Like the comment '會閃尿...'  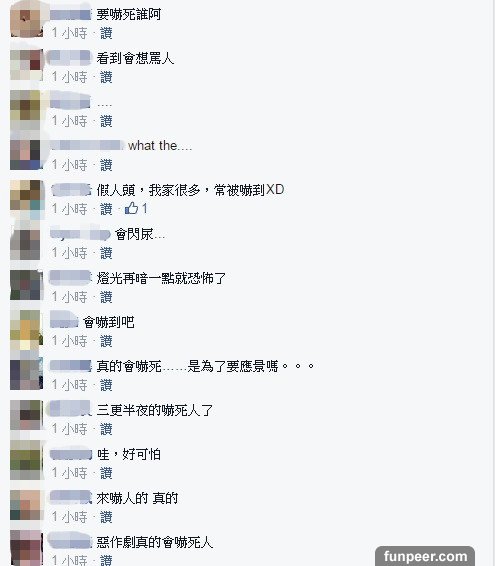click(106, 253)
